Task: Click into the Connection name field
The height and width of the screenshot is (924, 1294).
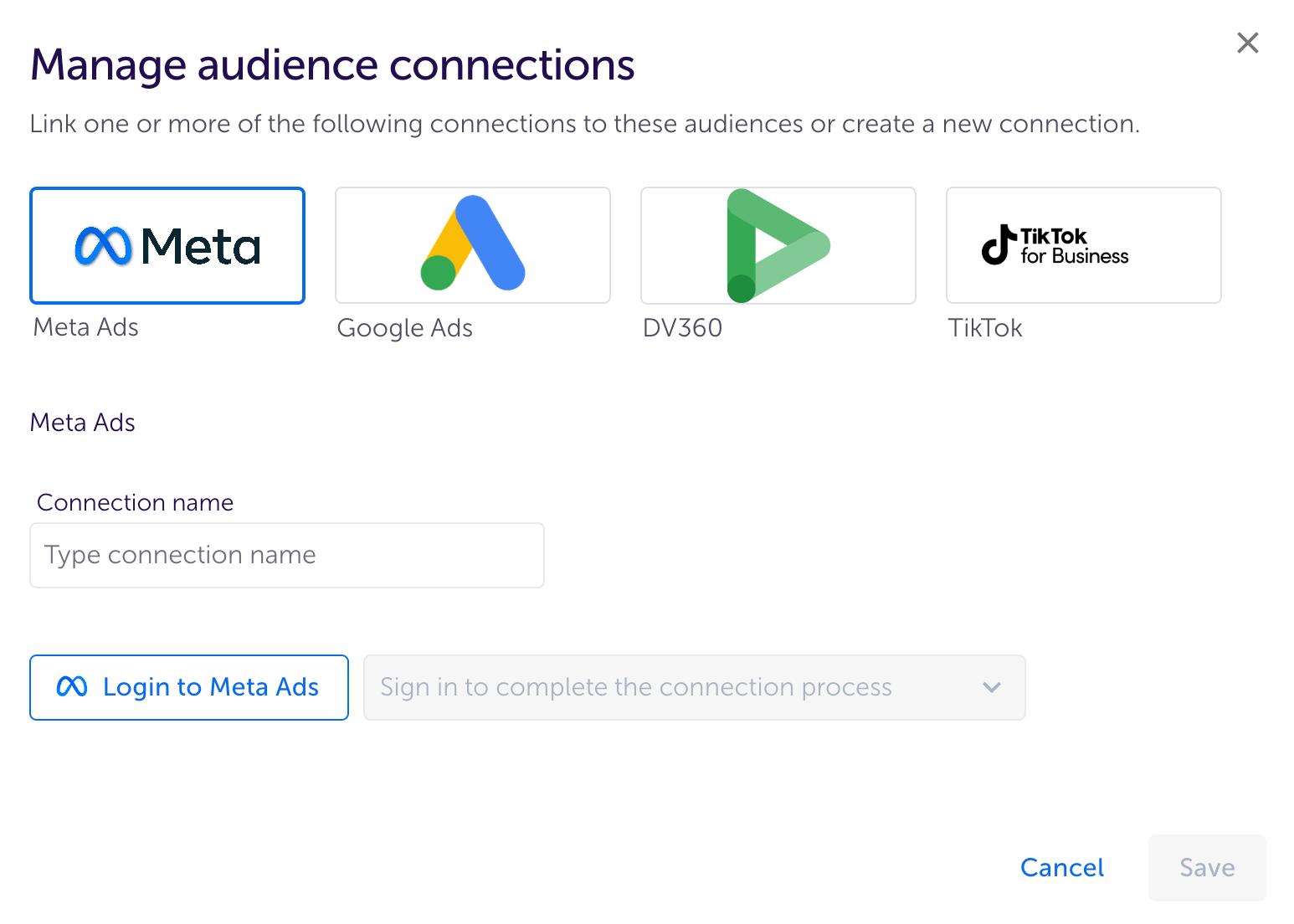Action: 287,556
